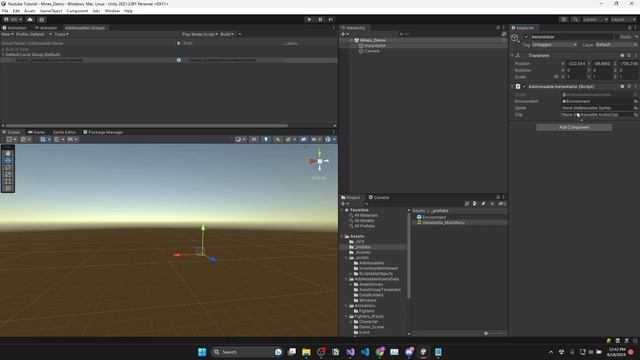Expand the Built In Data group
The height and width of the screenshot is (360, 640).
[3, 49]
